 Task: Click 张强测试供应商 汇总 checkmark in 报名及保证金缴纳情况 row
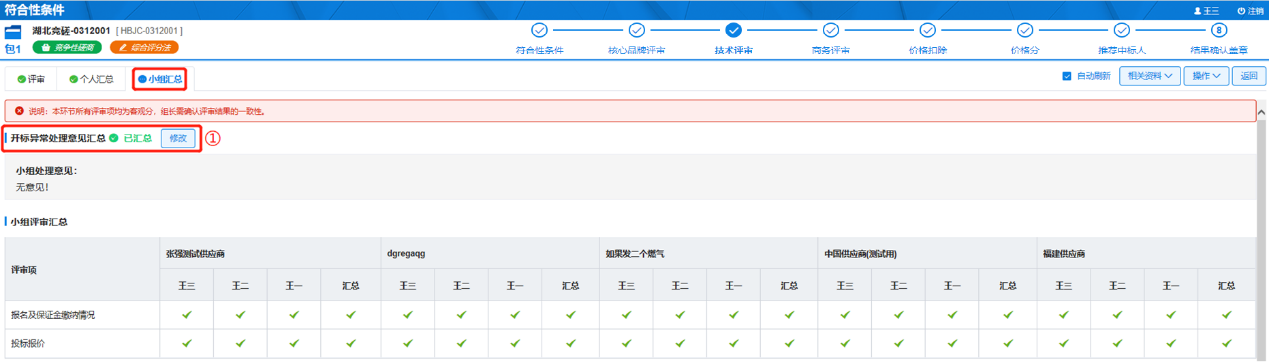tap(349, 314)
